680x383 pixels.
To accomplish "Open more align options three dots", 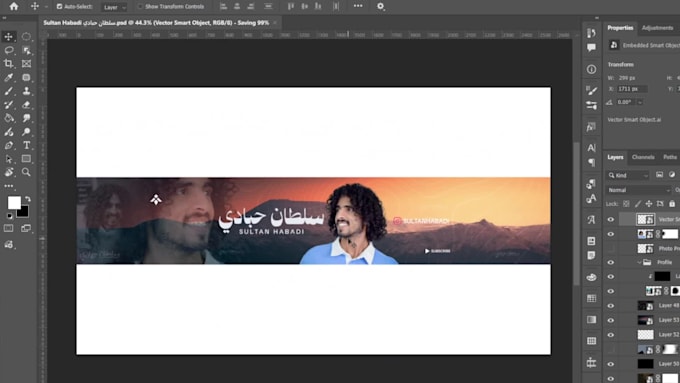I will [358, 6].
